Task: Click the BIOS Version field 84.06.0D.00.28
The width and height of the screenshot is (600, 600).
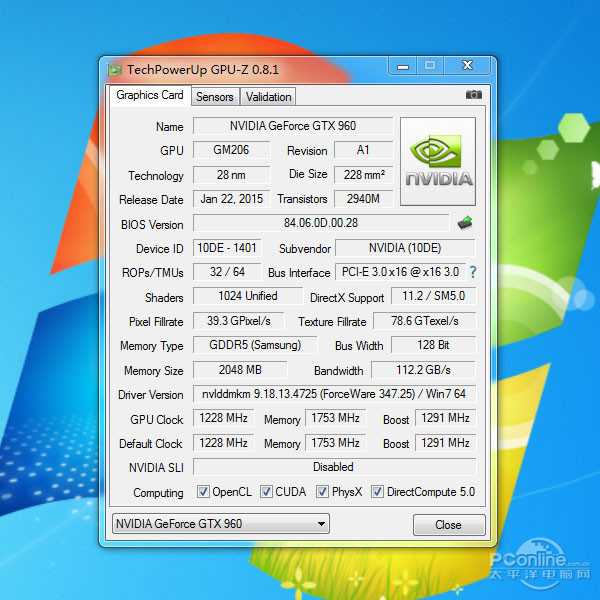Action: click(321, 223)
